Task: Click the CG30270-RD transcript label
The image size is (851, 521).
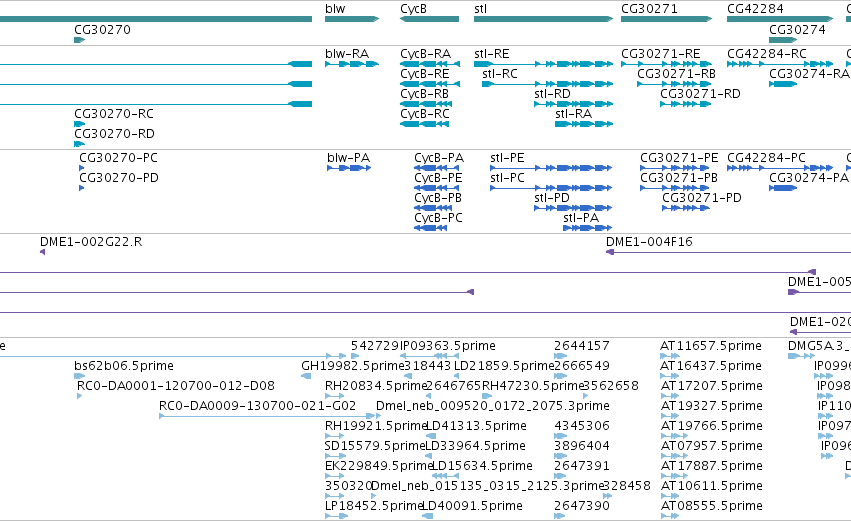Action: tap(114, 134)
